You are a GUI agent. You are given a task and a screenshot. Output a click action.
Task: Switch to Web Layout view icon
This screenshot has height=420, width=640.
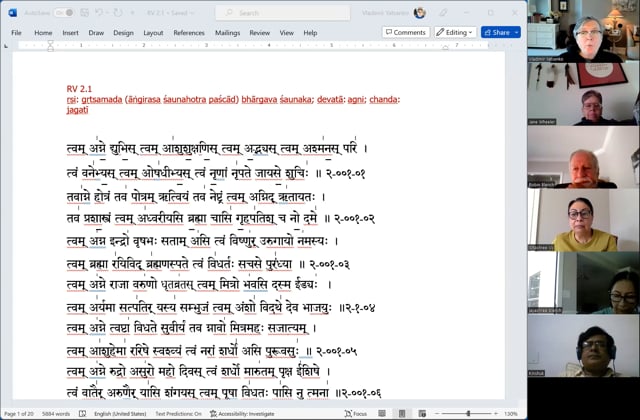(422, 413)
